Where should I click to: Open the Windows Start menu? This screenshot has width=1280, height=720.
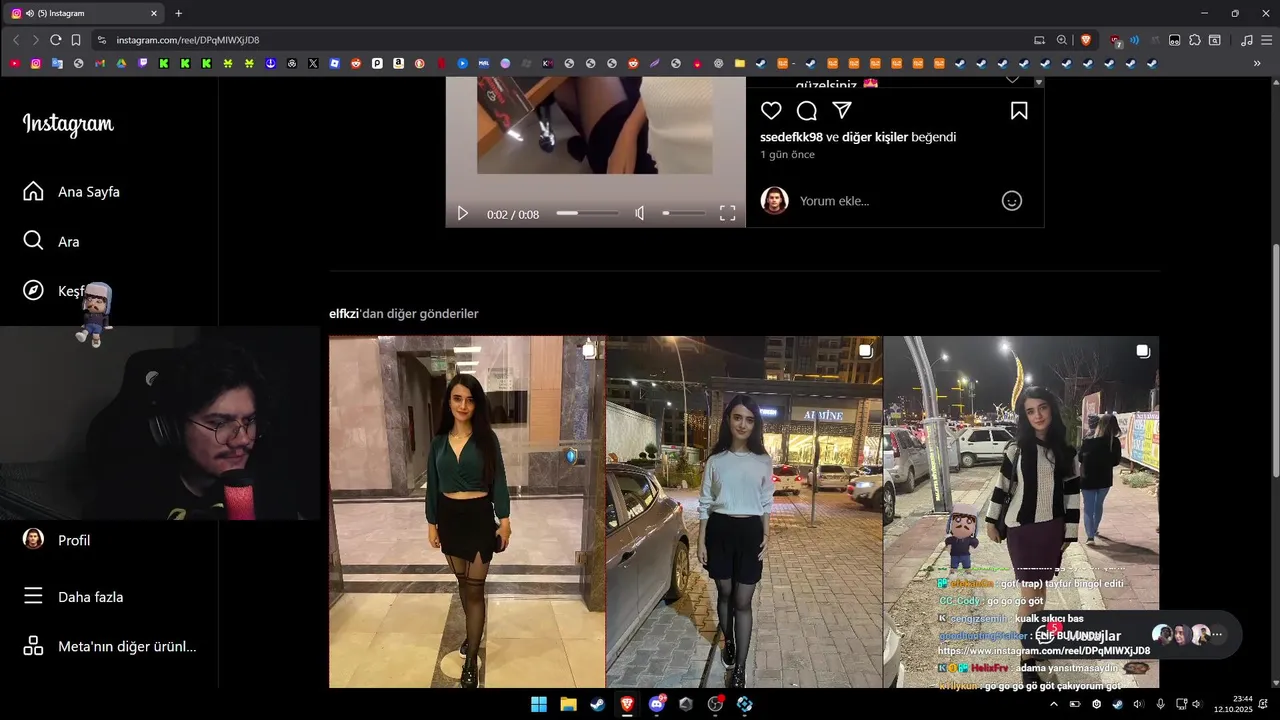point(539,704)
